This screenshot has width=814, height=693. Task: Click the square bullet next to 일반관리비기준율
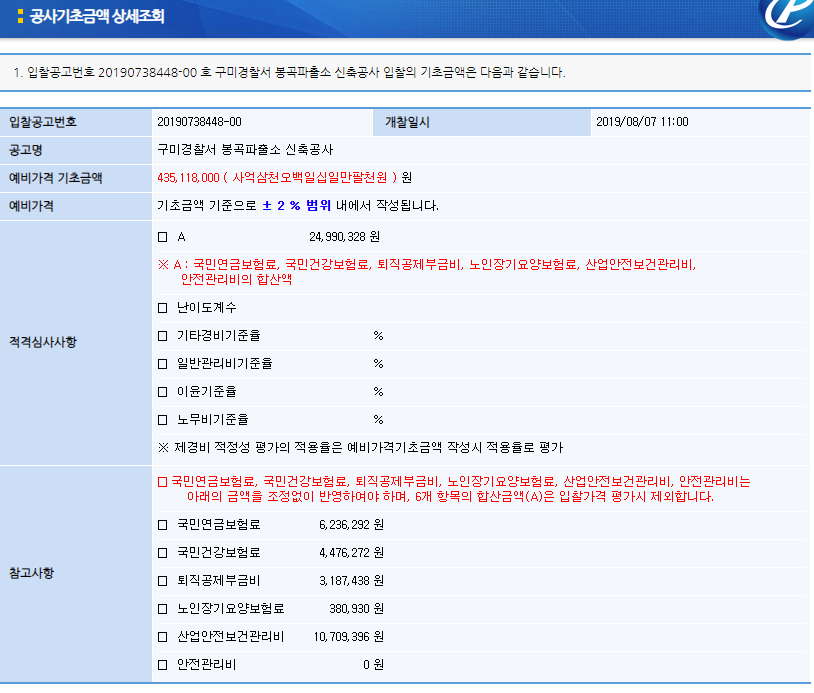click(162, 364)
